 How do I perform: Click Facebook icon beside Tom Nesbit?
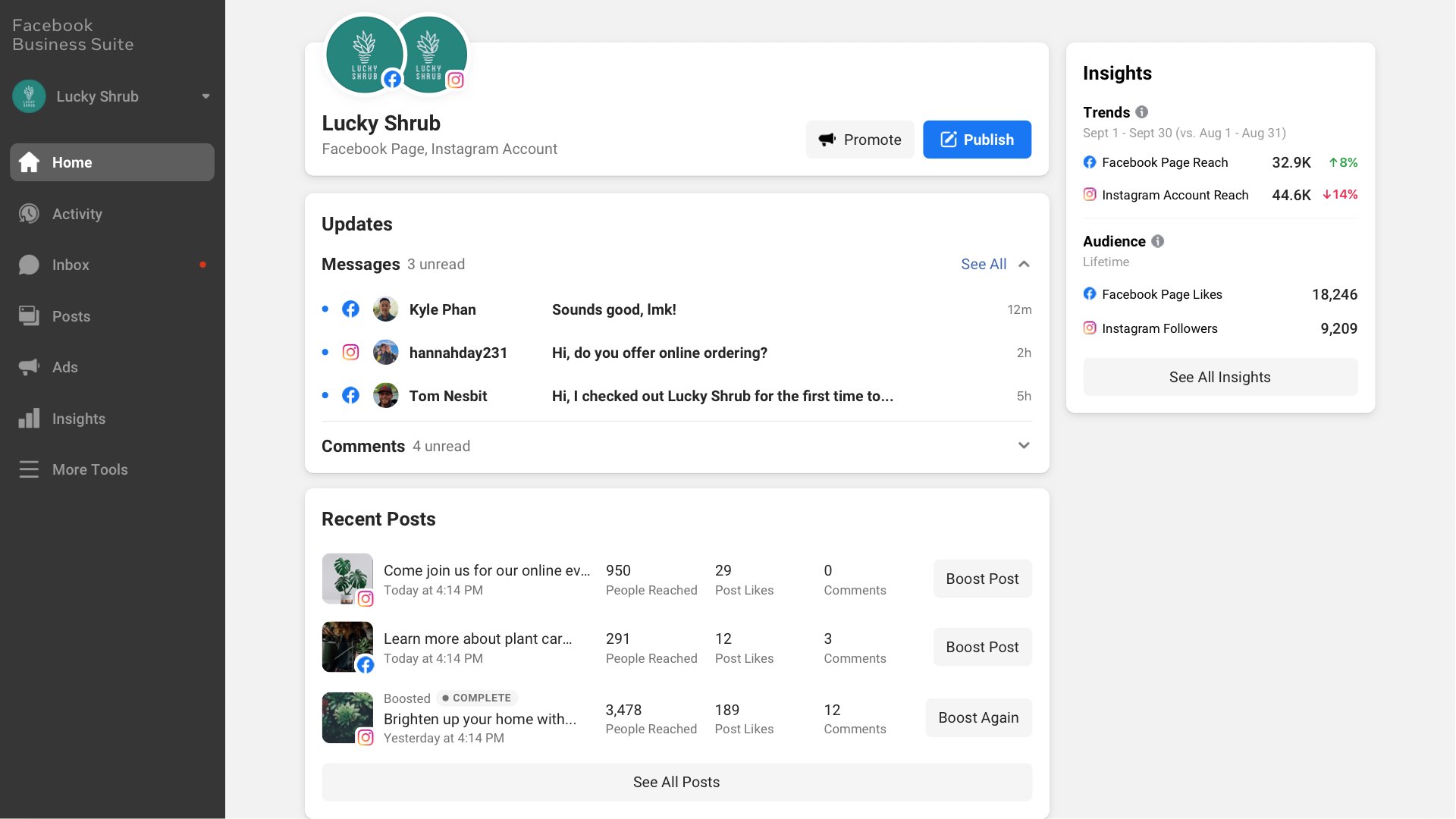[x=350, y=395]
